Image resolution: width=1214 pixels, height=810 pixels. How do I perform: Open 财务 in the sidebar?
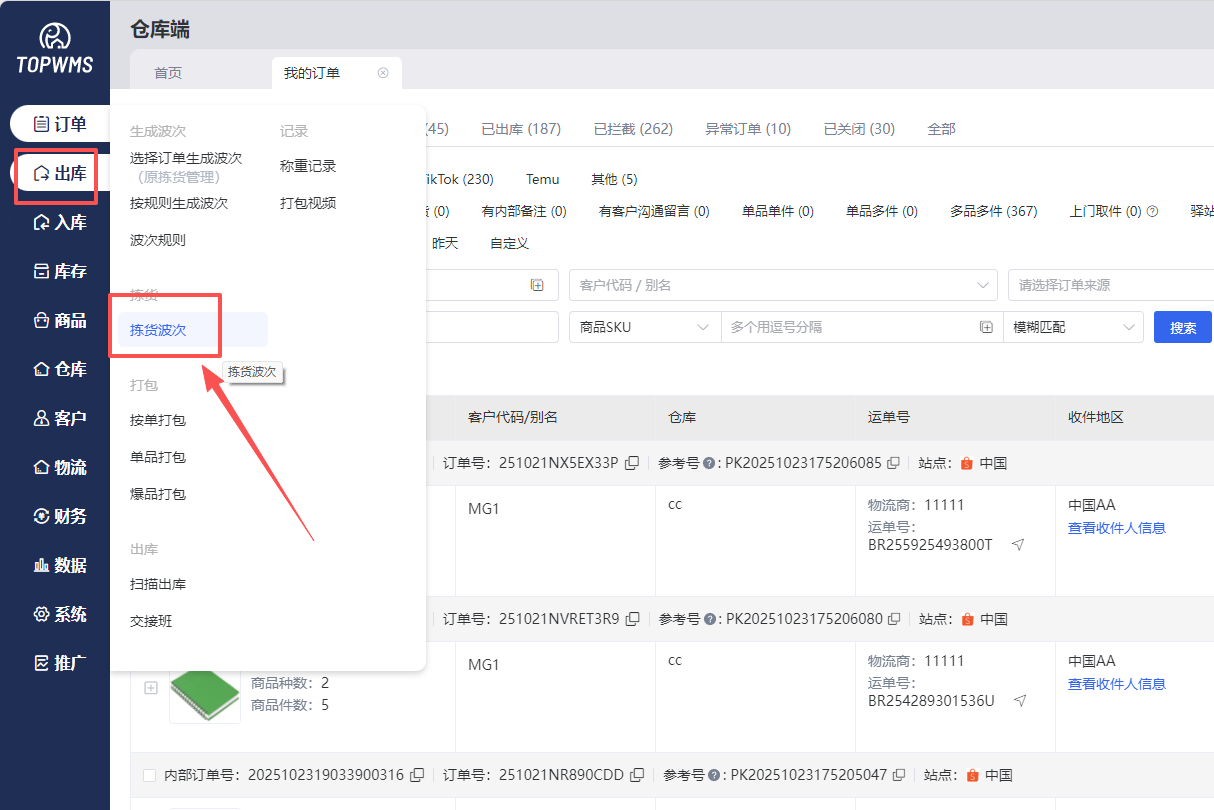(60, 516)
